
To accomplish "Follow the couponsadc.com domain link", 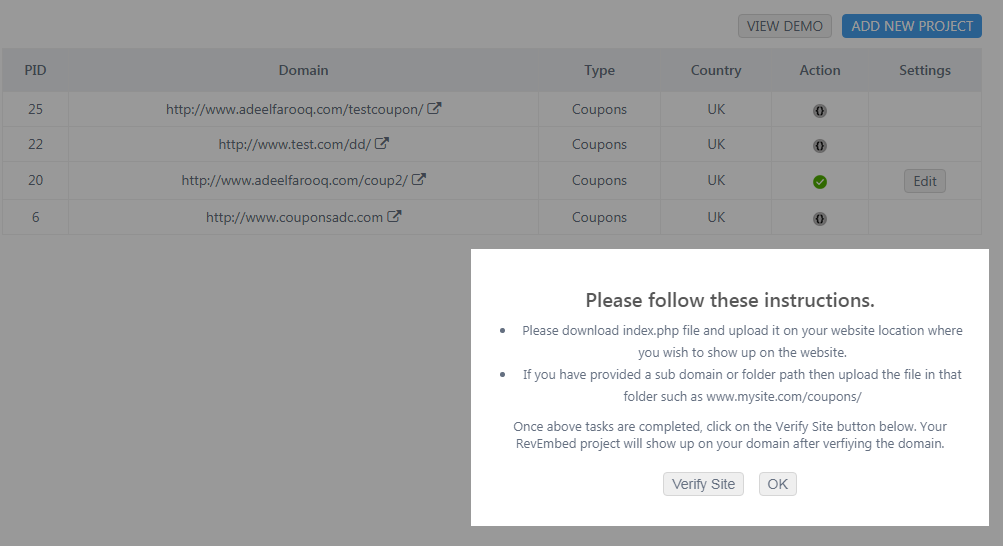I will pos(294,216).
